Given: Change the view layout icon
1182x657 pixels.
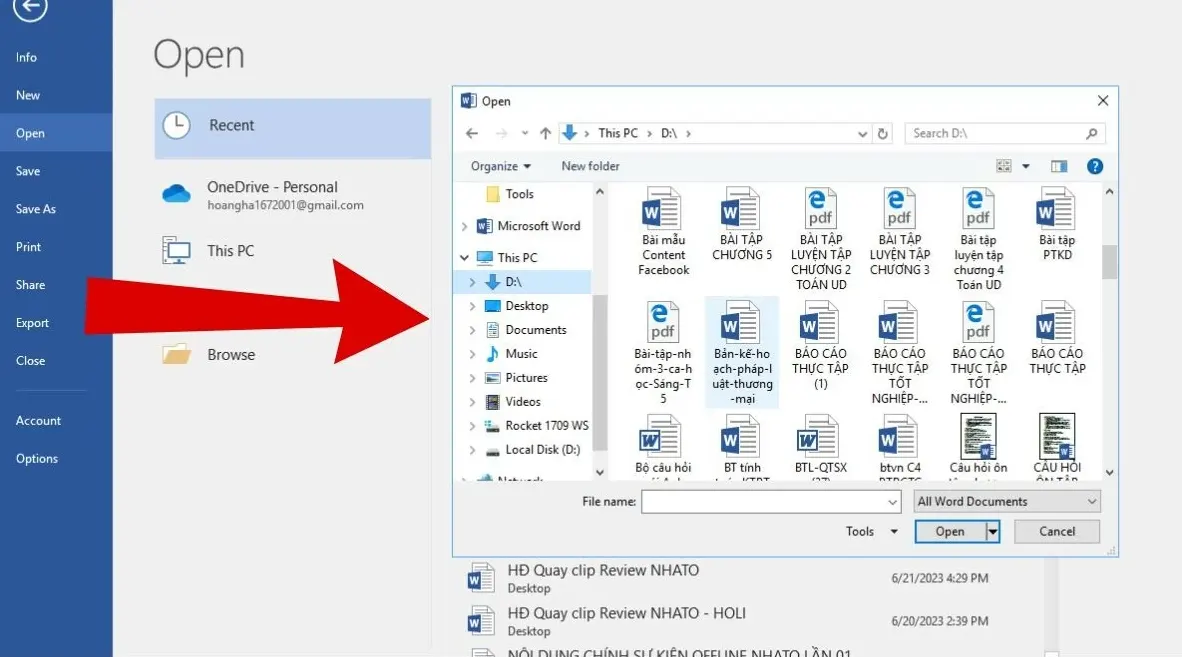Looking at the screenshot, I should click(1003, 166).
